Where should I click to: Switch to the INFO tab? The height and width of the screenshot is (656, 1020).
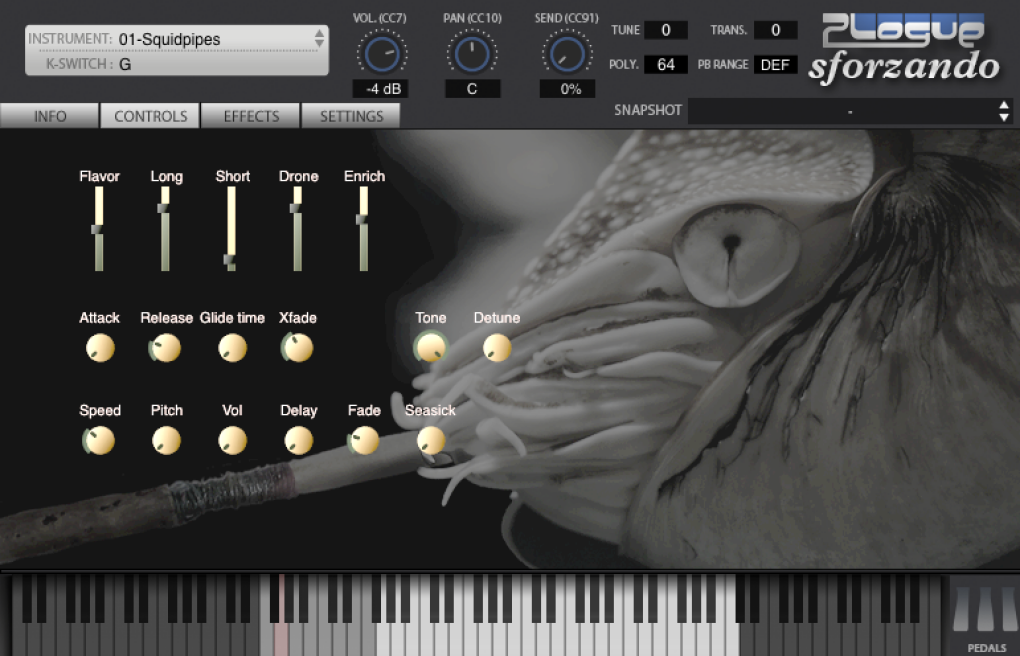[49, 116]
